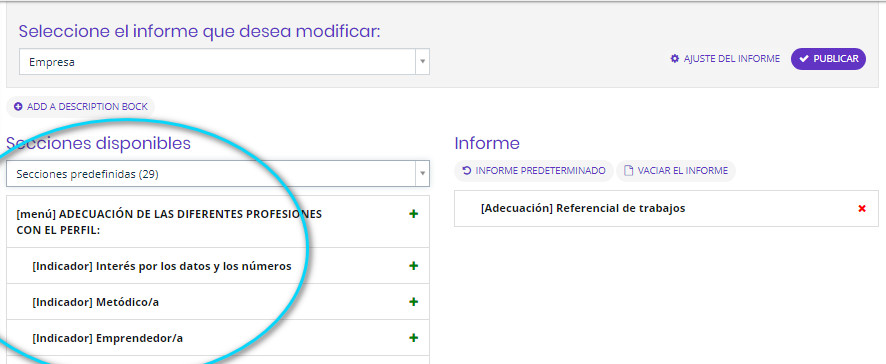
Task: Click the arrow of the Secciones predefinidas dropdown
Action: [422, 174]
